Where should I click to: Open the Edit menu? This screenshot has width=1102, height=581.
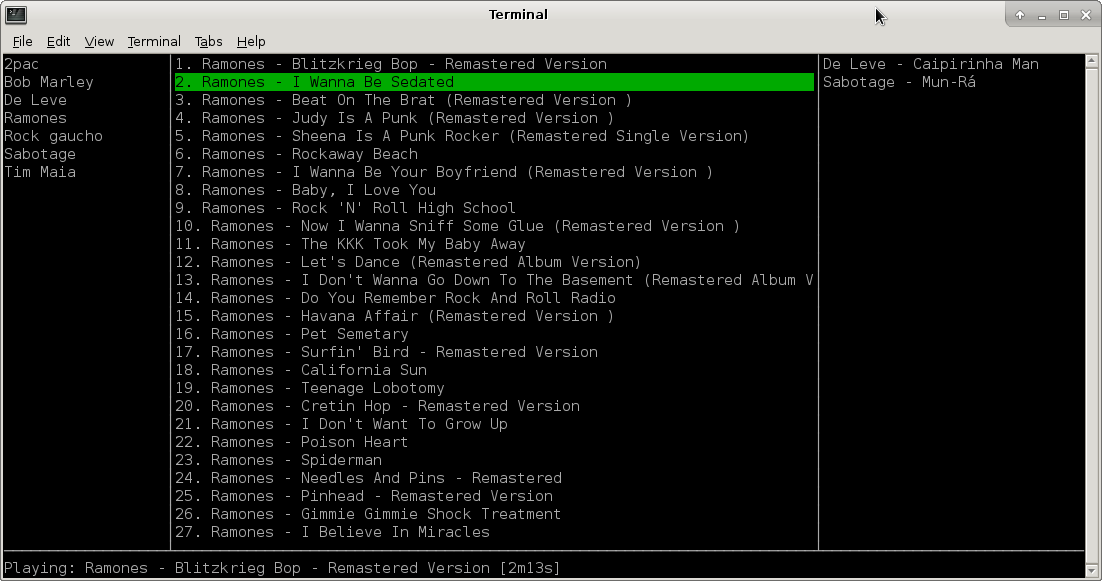(58, 41)
